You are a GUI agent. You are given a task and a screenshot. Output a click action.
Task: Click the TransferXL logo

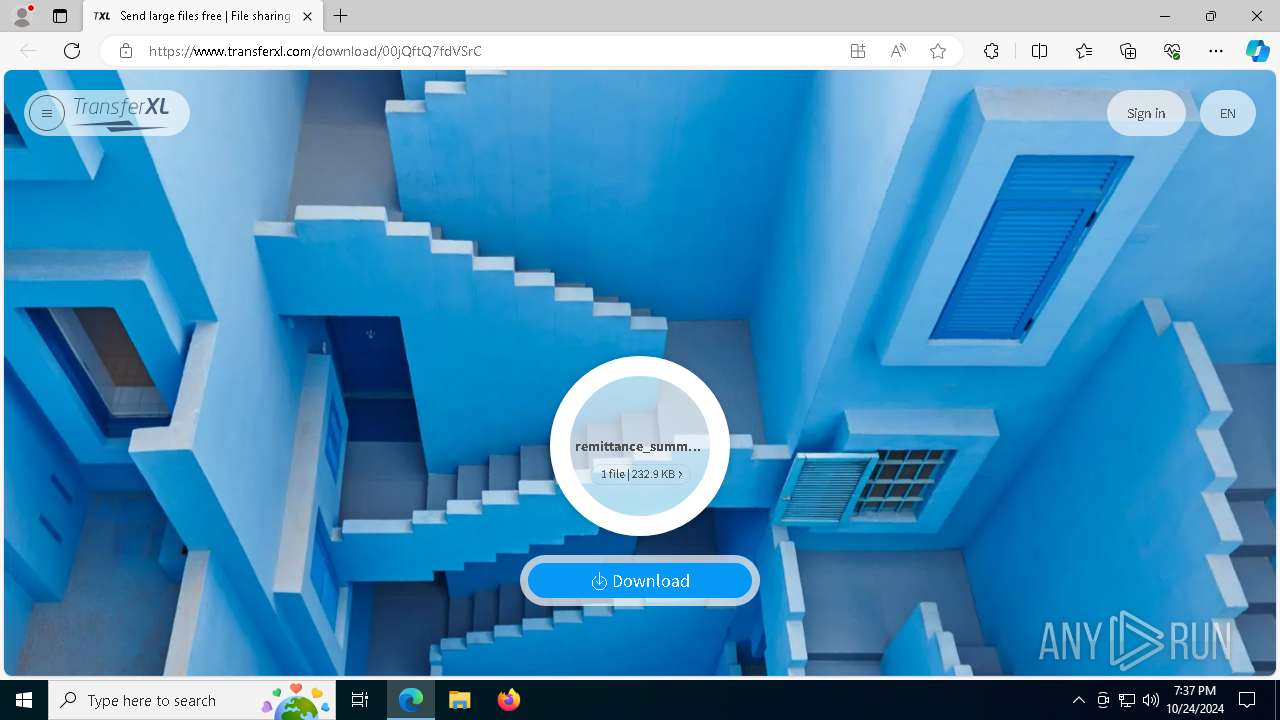(x=121, y=113)
